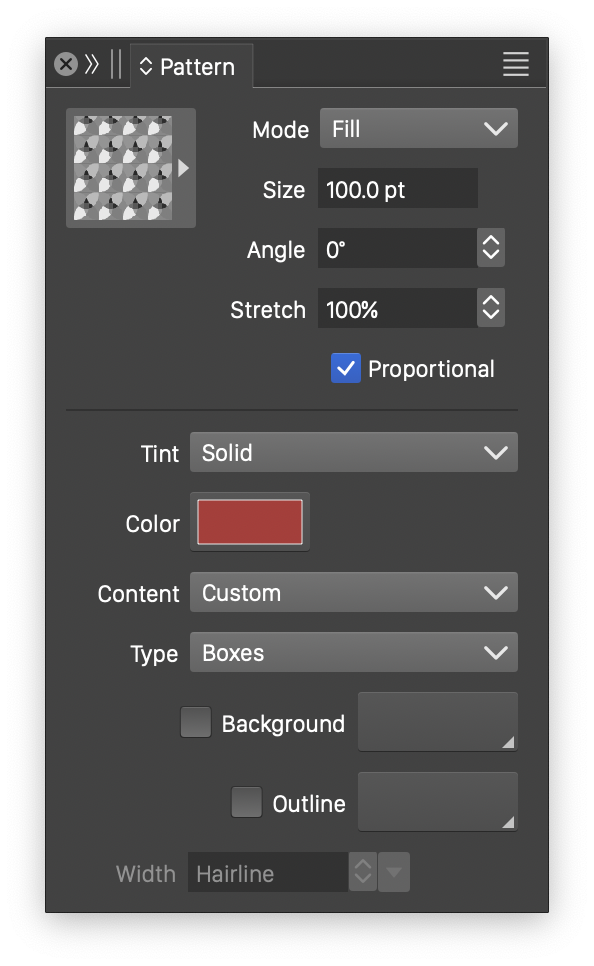Open the Mode dropdown set to Fill
The image size is (594, 966).
(x=418, y=128)
